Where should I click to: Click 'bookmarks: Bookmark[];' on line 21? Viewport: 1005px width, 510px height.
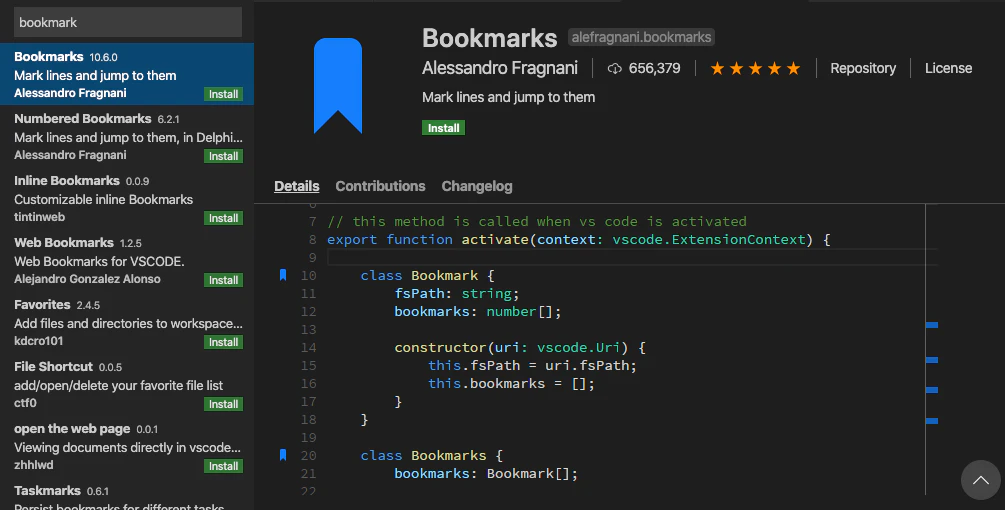click(486, 473)
